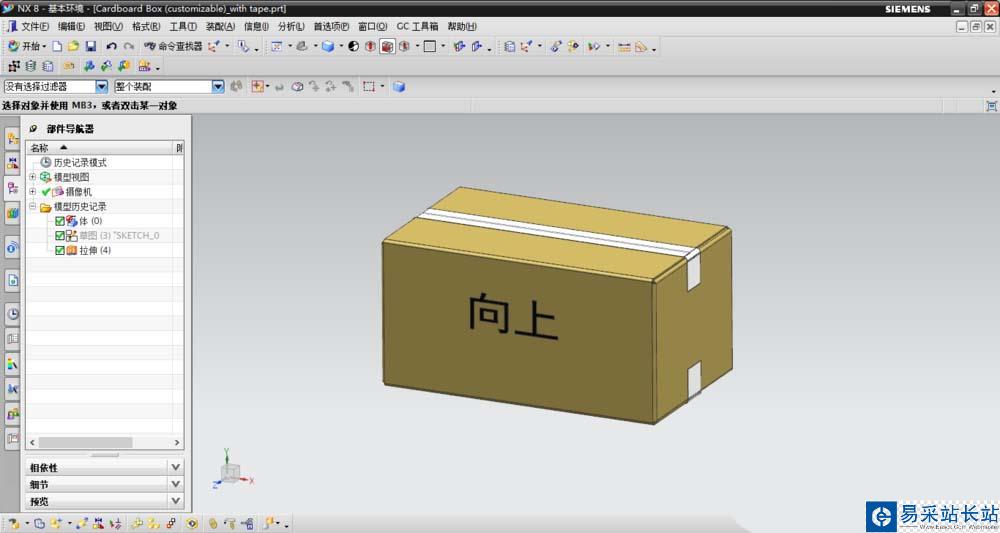The height and width of the screenshot is (533, 1000).
Task: Open the GC 工具箱 menu
Action: coord(417,26)
